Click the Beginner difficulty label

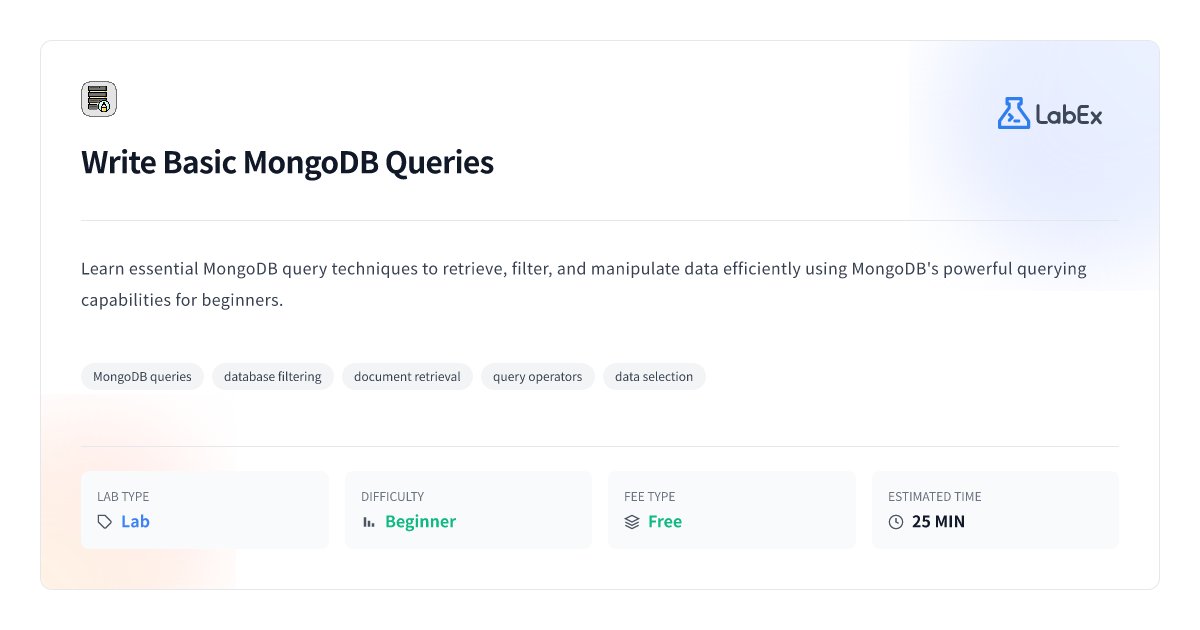coord(421,521)
